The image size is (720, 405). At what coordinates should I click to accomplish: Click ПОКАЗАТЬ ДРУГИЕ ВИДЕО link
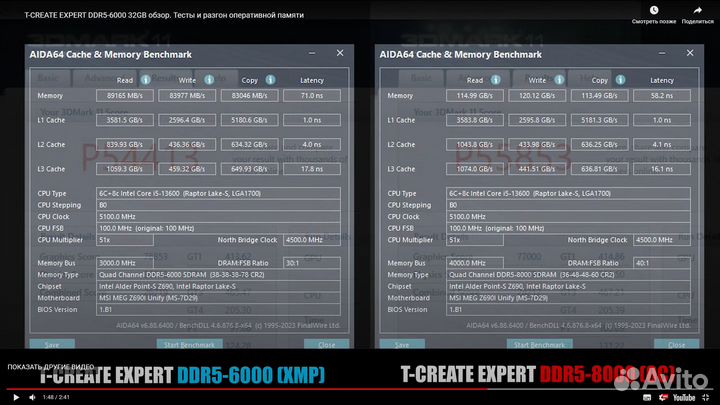(x=51, y=367)
